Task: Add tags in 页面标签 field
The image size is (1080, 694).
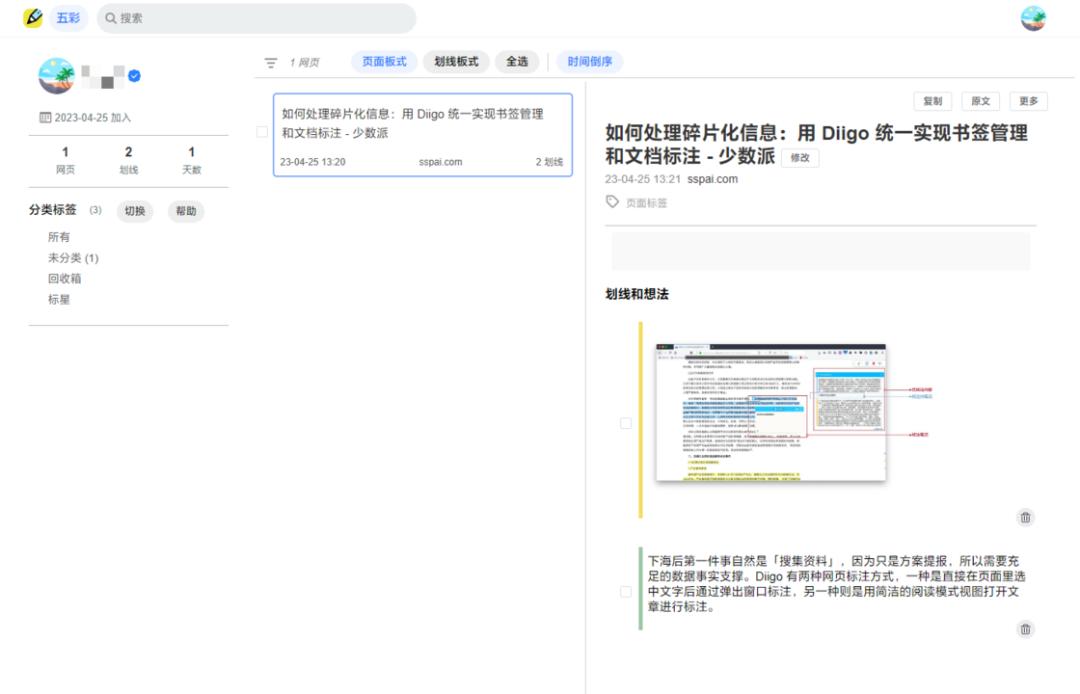Action: coord(646,203)
